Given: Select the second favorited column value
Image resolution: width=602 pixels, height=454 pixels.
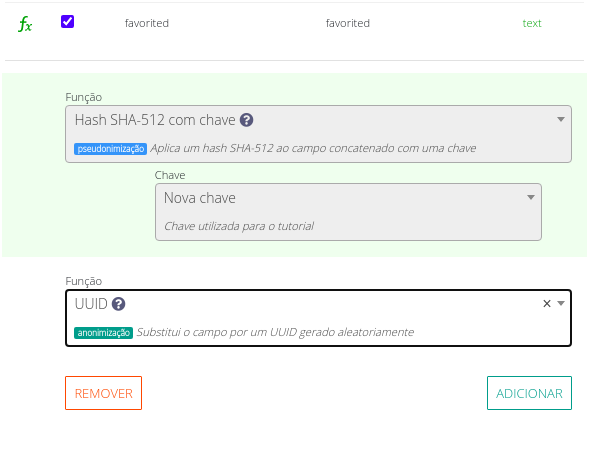Looking at the screenshot, I should point(347,23).
